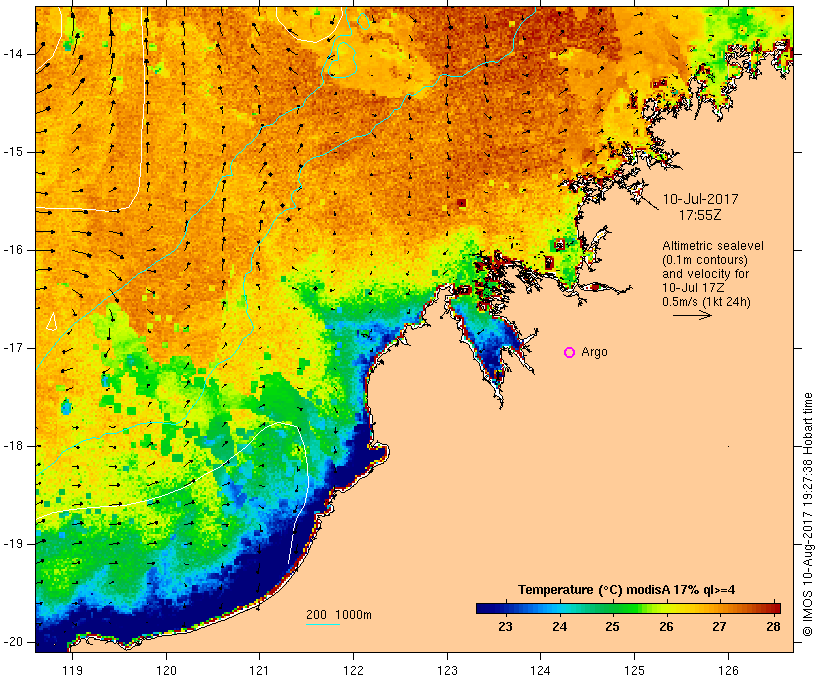
Task: Click the colorbar label '23'
Action: coord(505,627)
